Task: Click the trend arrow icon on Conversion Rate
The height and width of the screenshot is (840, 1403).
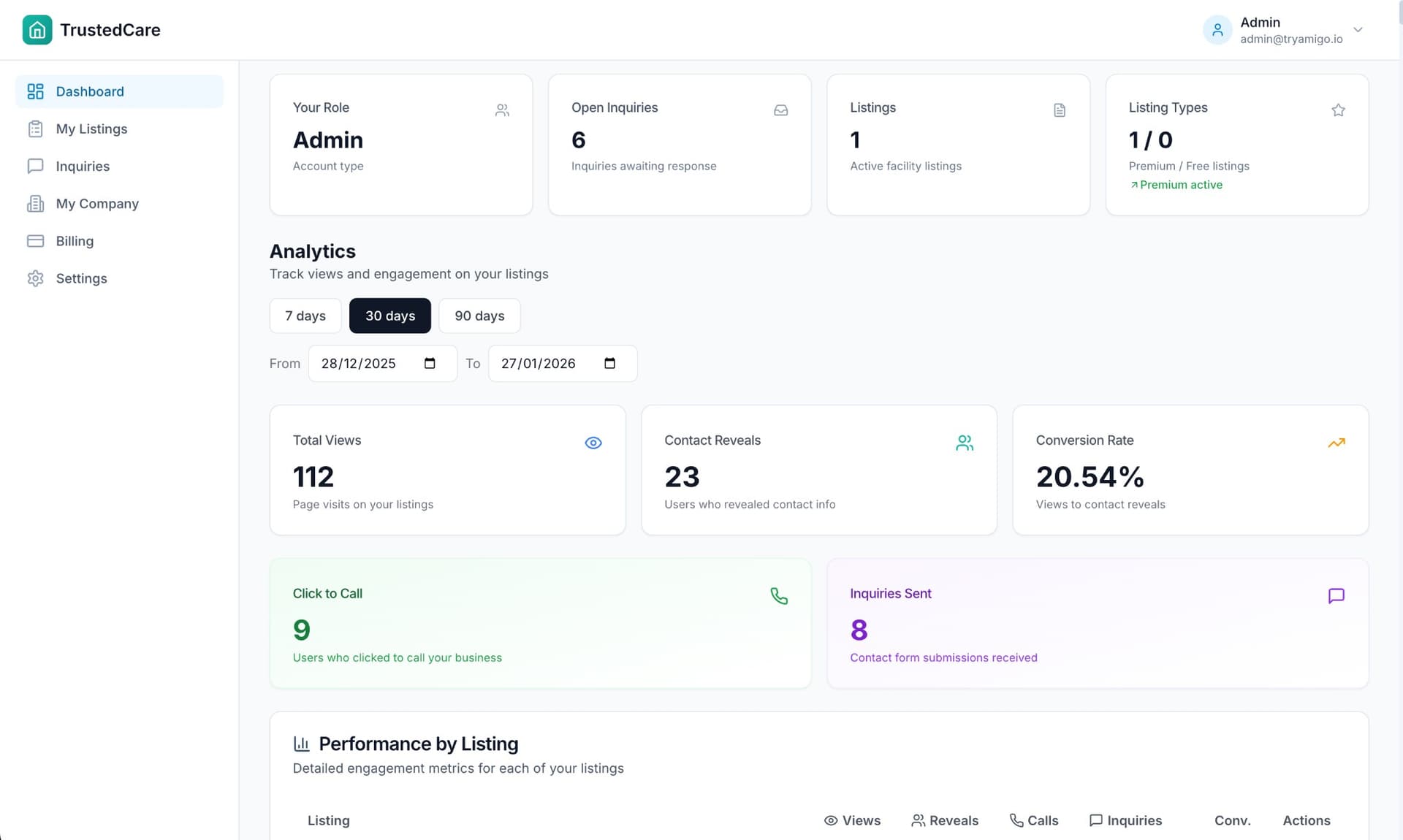Action: tap(1337, 443)
